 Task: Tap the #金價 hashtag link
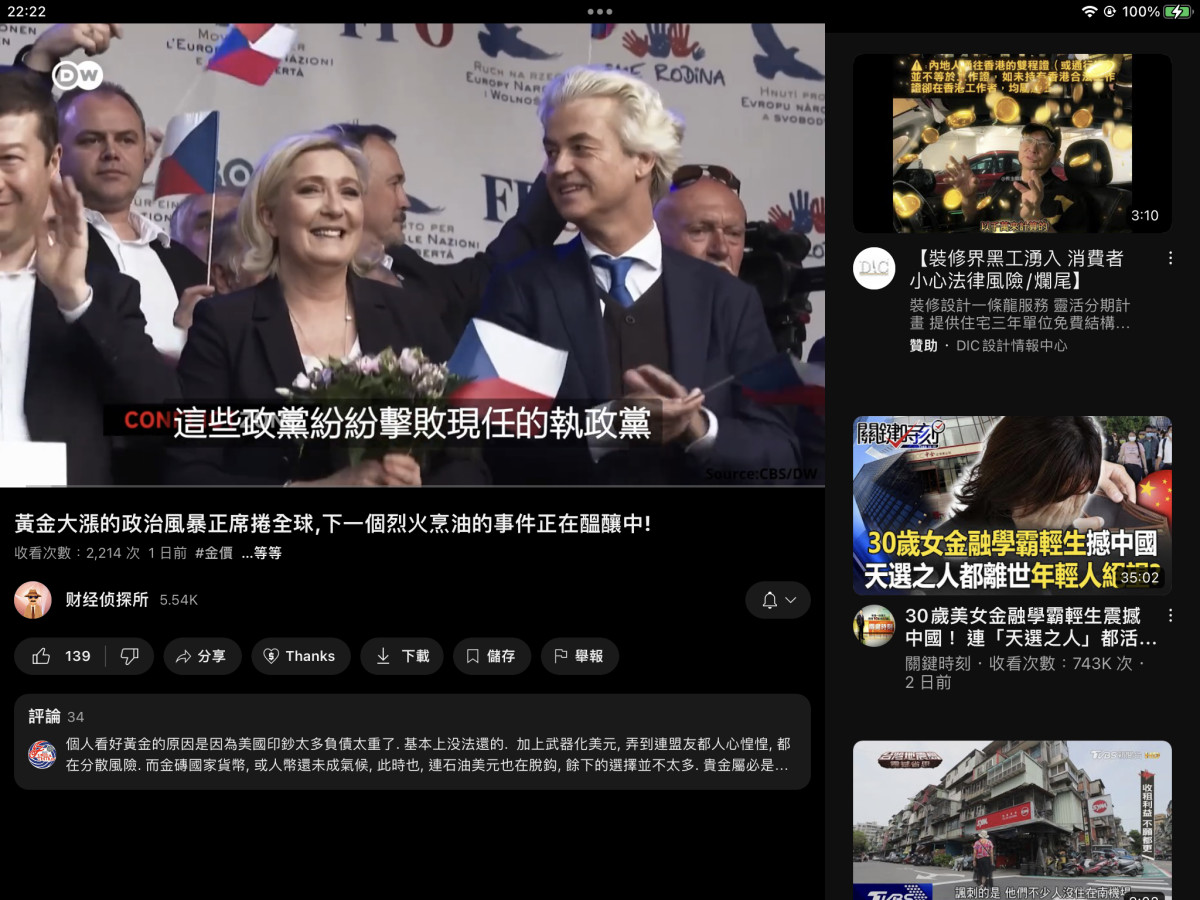click(x=214, y=553)
